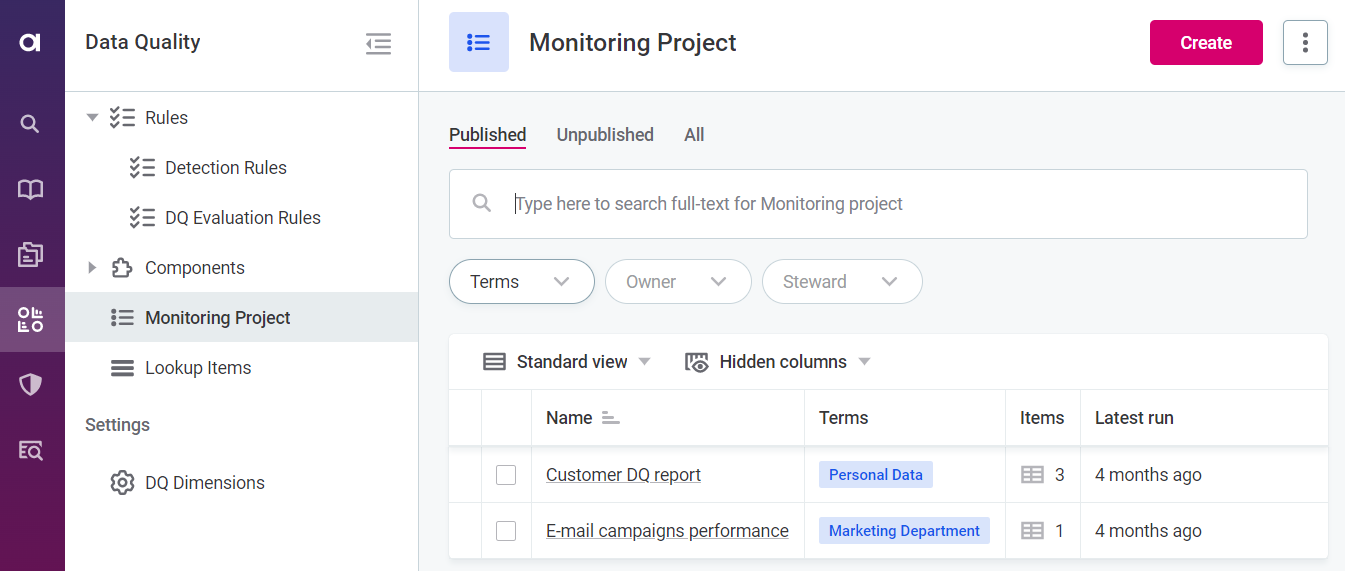Click the sort icon beside Name column
This screenshot has width=1345, height=571.
pyautogui.click(x=610, y=418)
